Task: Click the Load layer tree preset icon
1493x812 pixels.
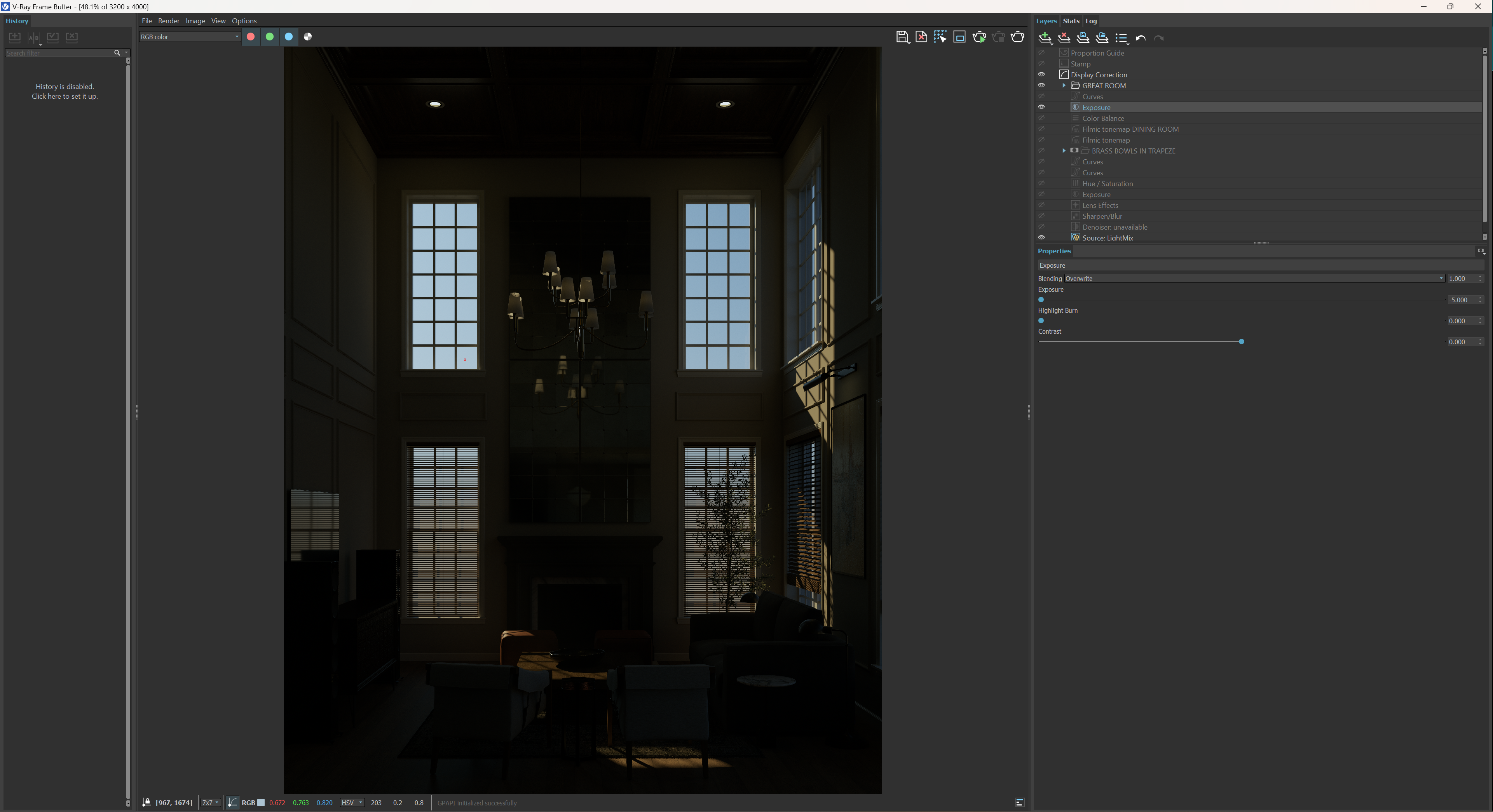Action: (1102, 38)
